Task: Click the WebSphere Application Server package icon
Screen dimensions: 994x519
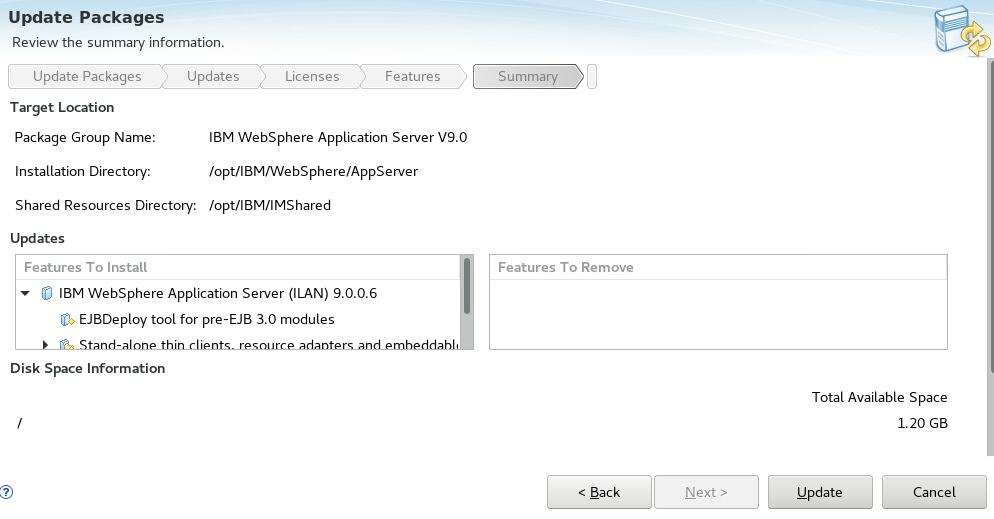Action: point(46,293)
